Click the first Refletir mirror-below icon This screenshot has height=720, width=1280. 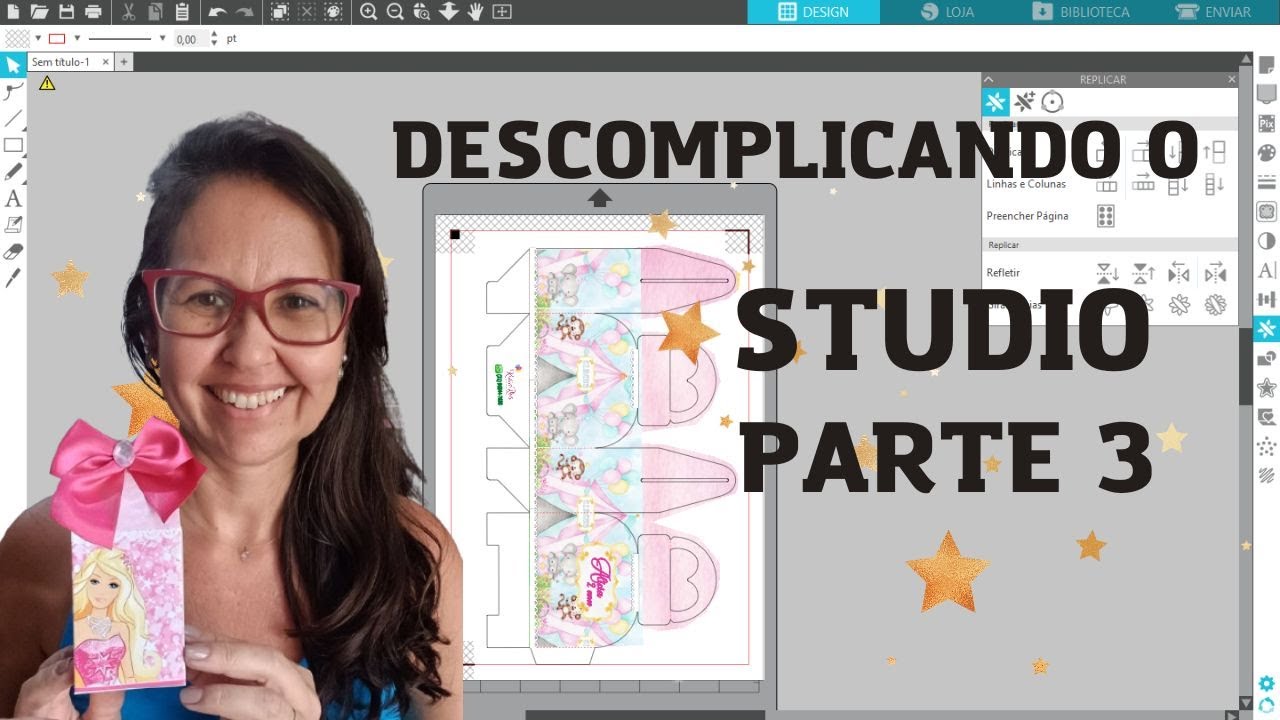1107,273
